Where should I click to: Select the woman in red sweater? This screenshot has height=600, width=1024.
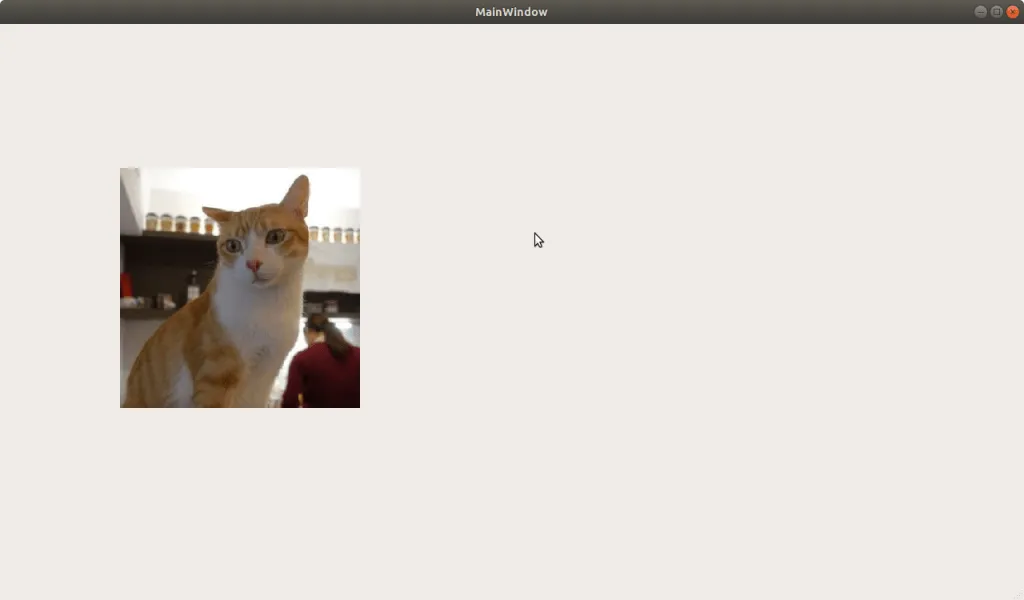click(x=323, y=375)
